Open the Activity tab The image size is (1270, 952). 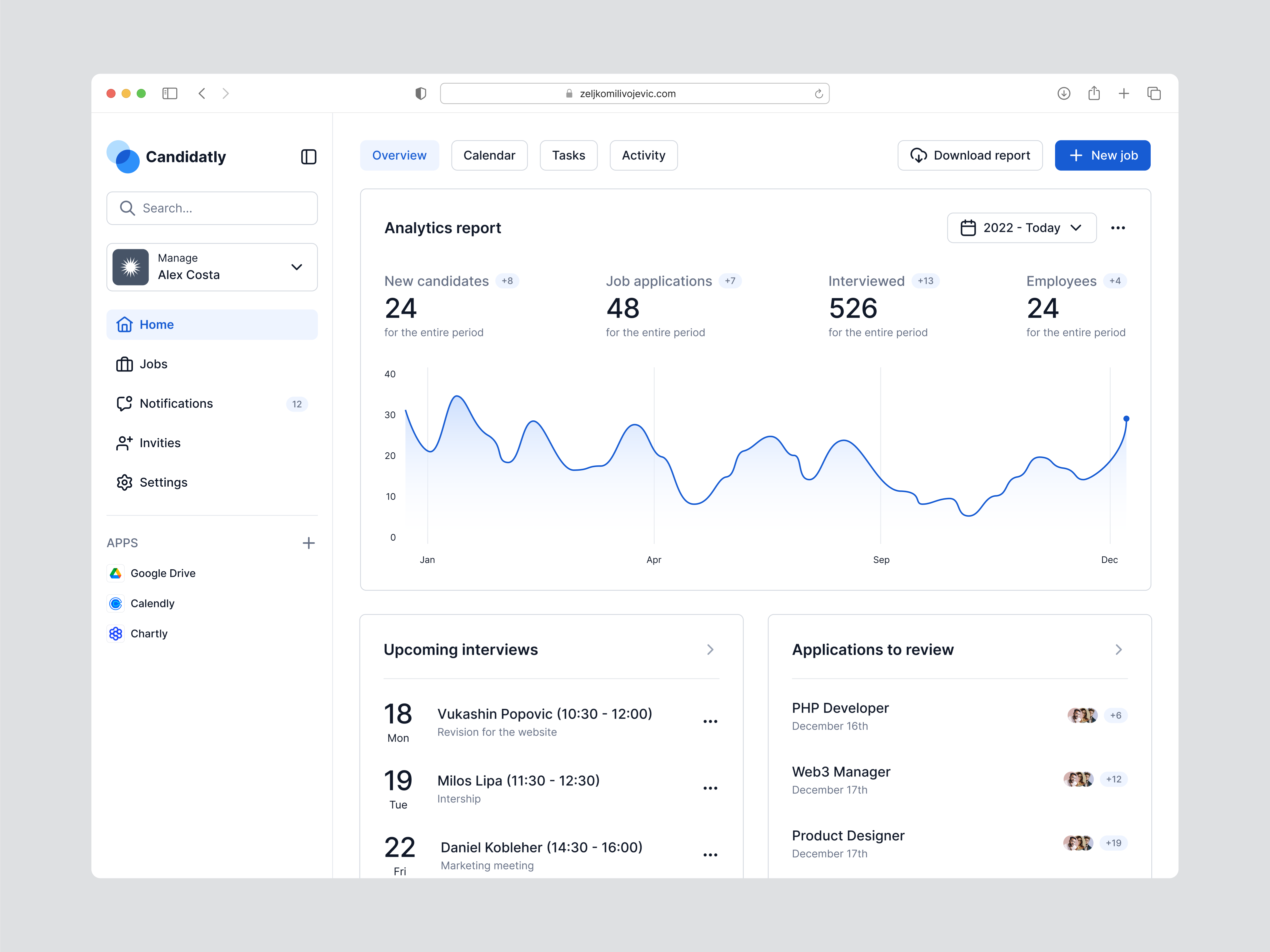click(x=643, y=155)
